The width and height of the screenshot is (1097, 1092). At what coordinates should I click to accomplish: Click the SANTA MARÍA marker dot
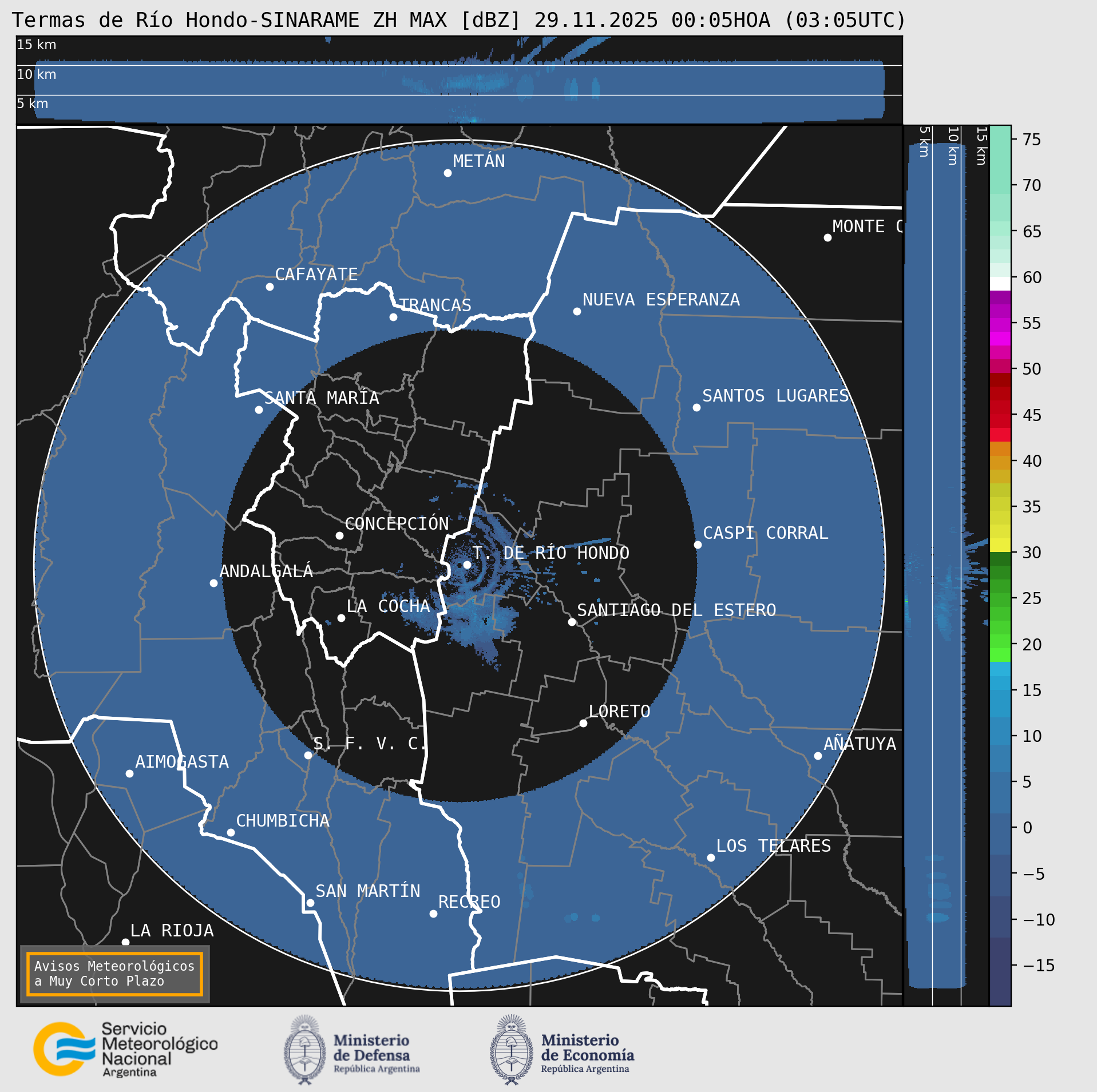pos(259,410)
